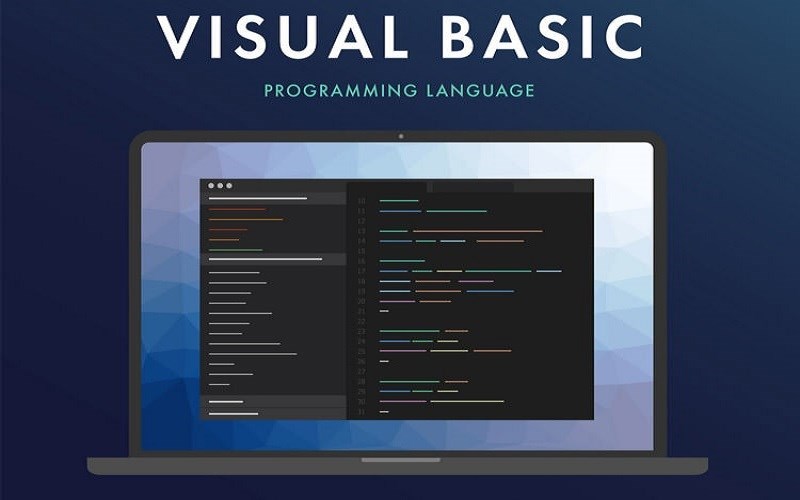Click line number 10 in gutter
The width and height of the screenshot is (800, 500).
361,201
